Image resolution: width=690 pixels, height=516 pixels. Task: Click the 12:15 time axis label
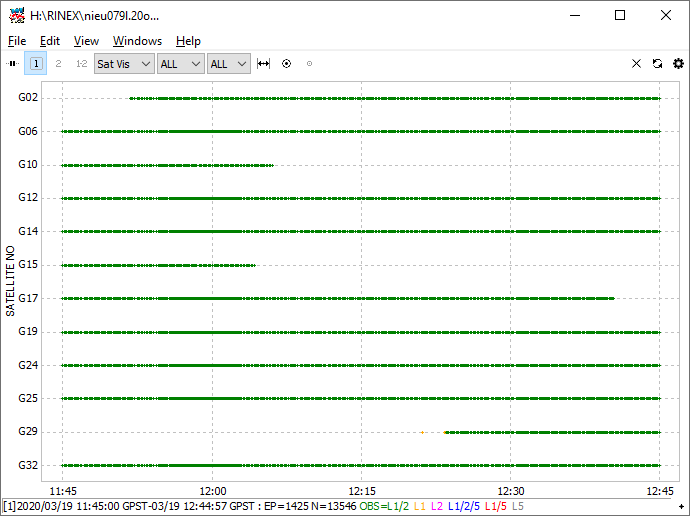(x=362, y=491)
